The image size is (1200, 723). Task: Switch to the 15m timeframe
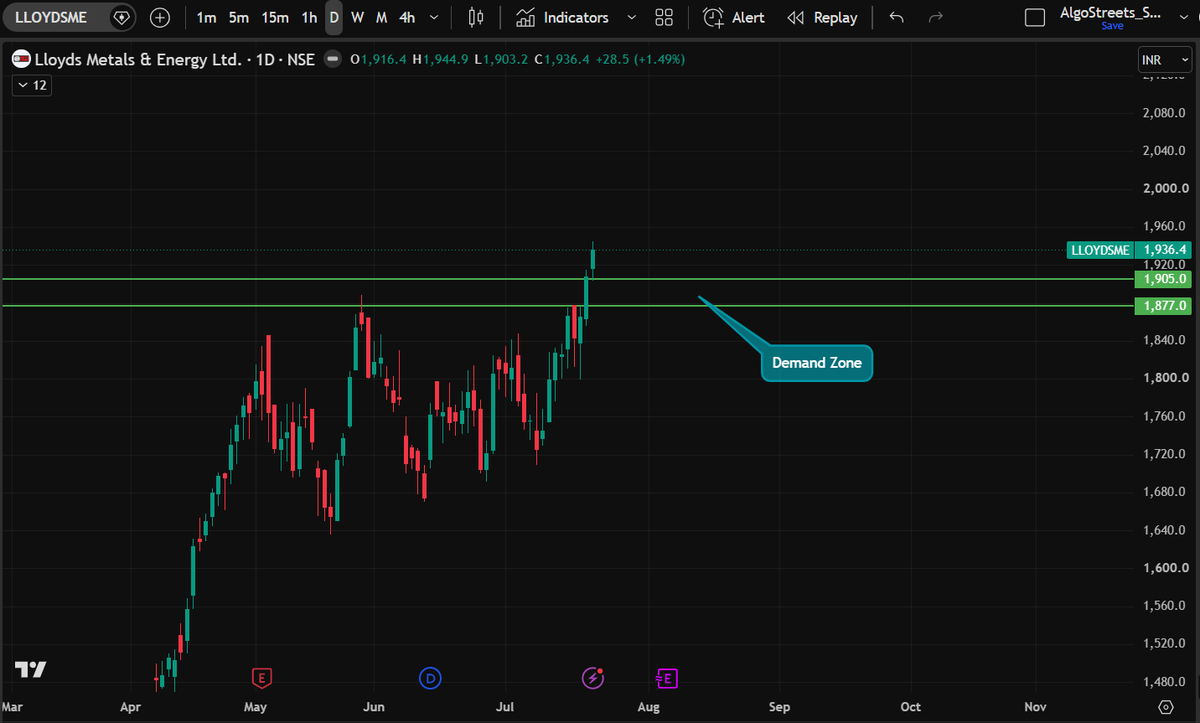coord(275,18)
